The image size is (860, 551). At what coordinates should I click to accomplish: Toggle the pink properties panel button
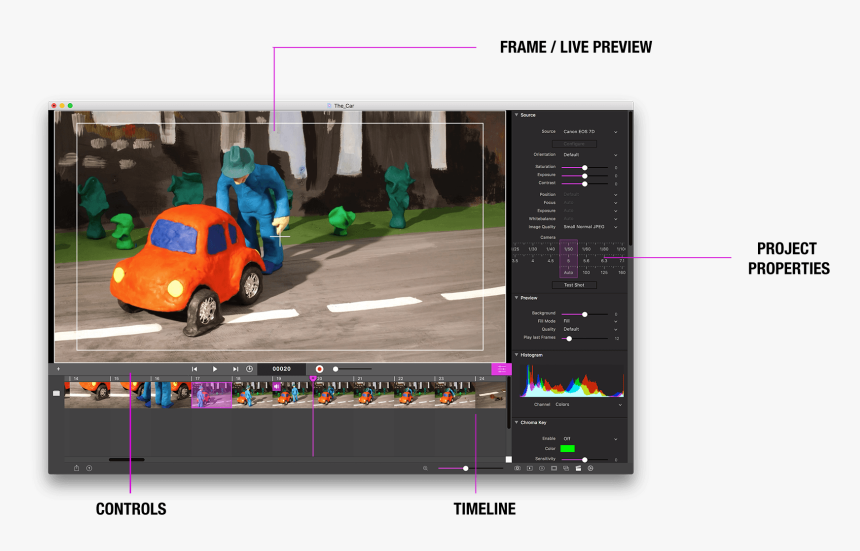pos(501,369)
